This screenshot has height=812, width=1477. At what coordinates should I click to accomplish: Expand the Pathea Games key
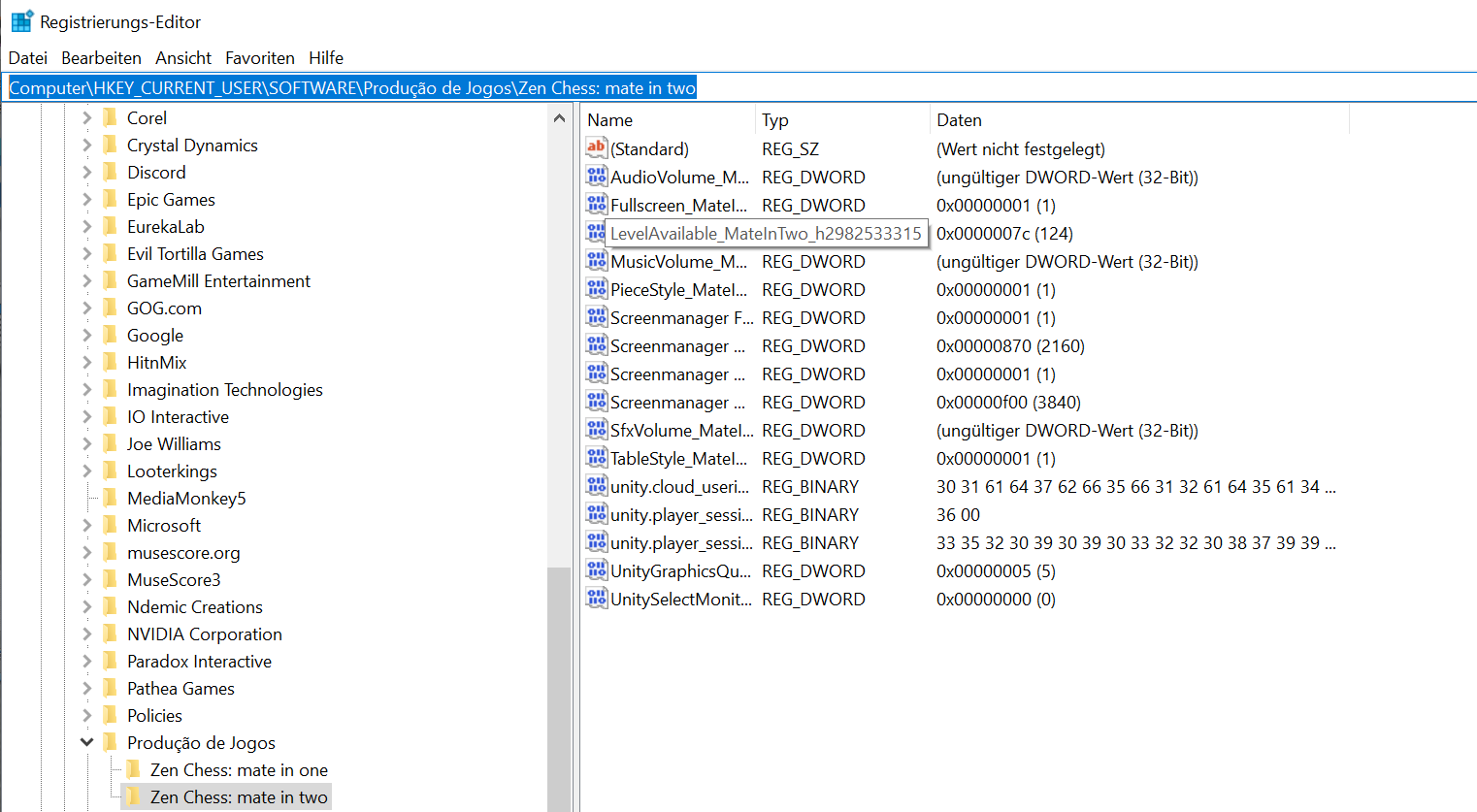86,688
